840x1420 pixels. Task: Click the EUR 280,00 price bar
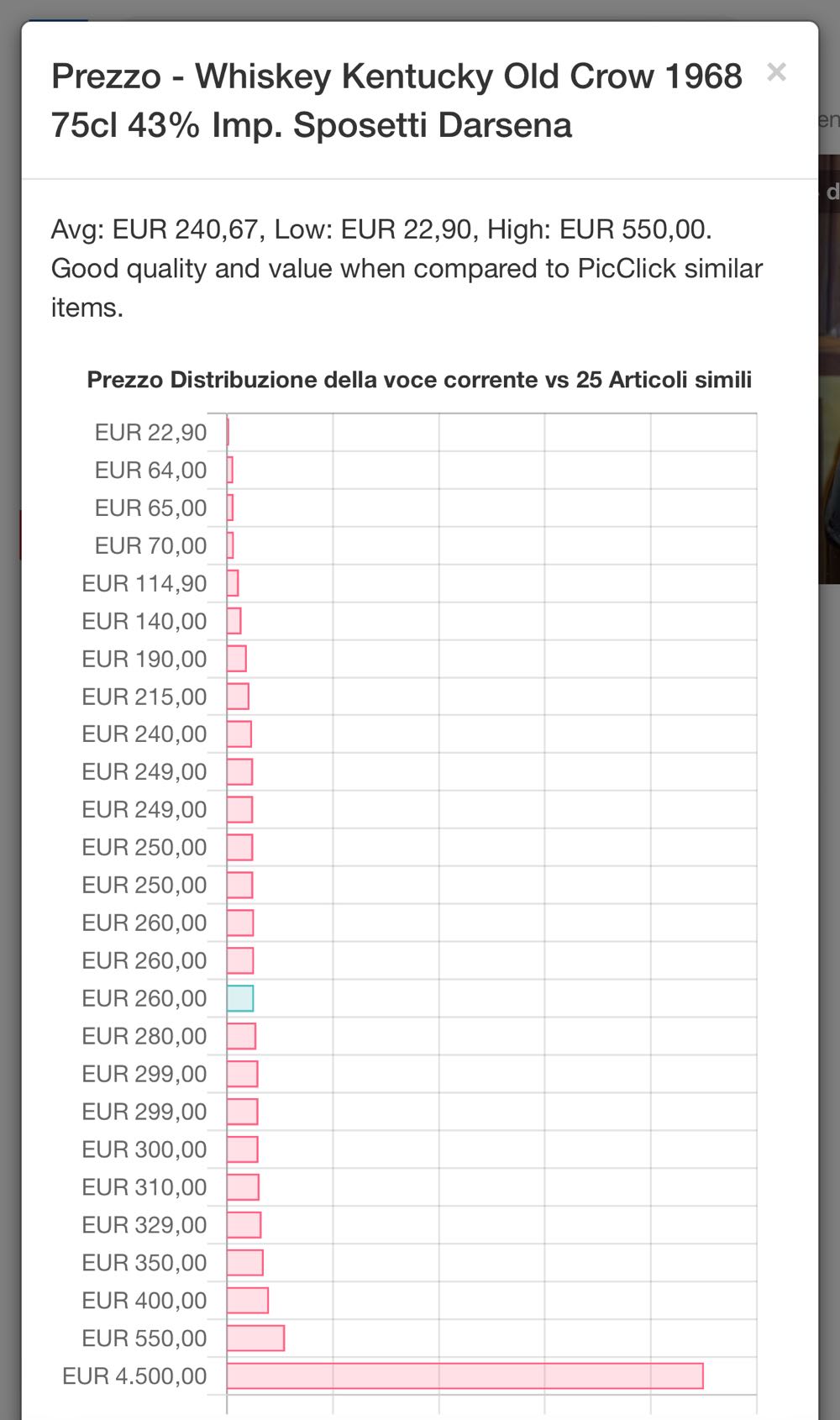(241, 1036)
